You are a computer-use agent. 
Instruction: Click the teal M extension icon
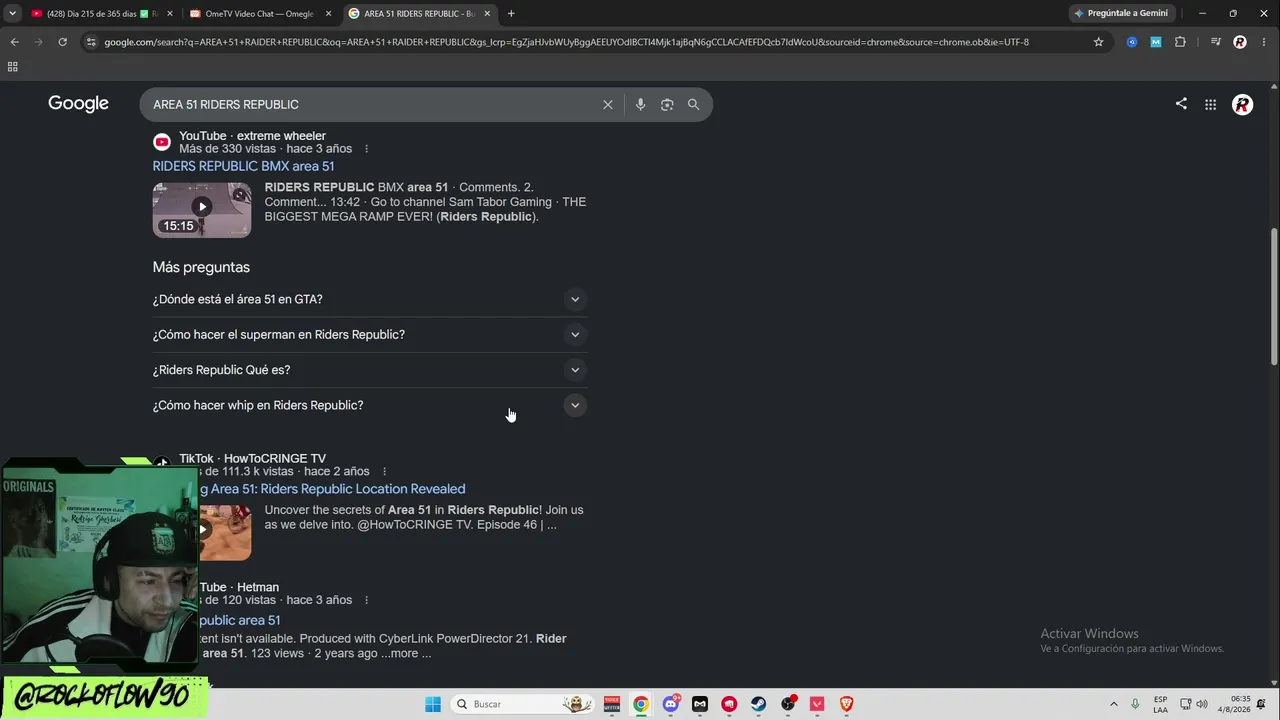(x=1156, y=42)
